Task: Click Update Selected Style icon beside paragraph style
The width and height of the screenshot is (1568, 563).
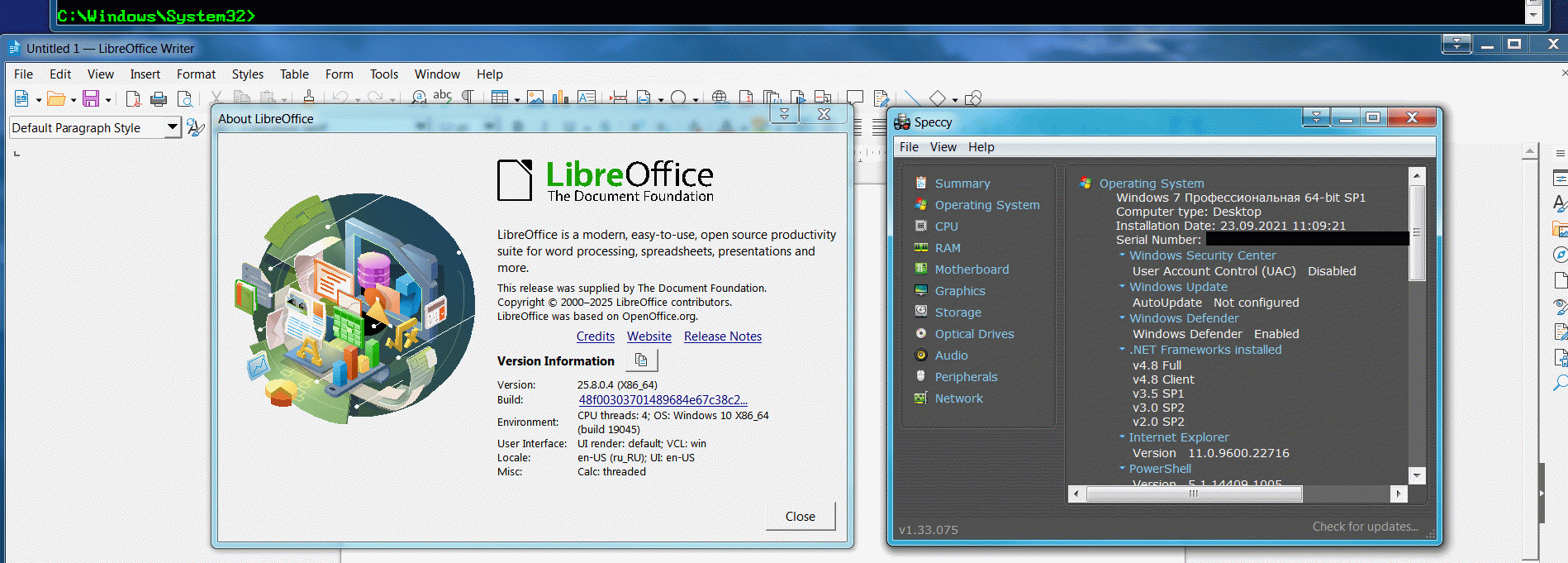Action: [195, 127]
